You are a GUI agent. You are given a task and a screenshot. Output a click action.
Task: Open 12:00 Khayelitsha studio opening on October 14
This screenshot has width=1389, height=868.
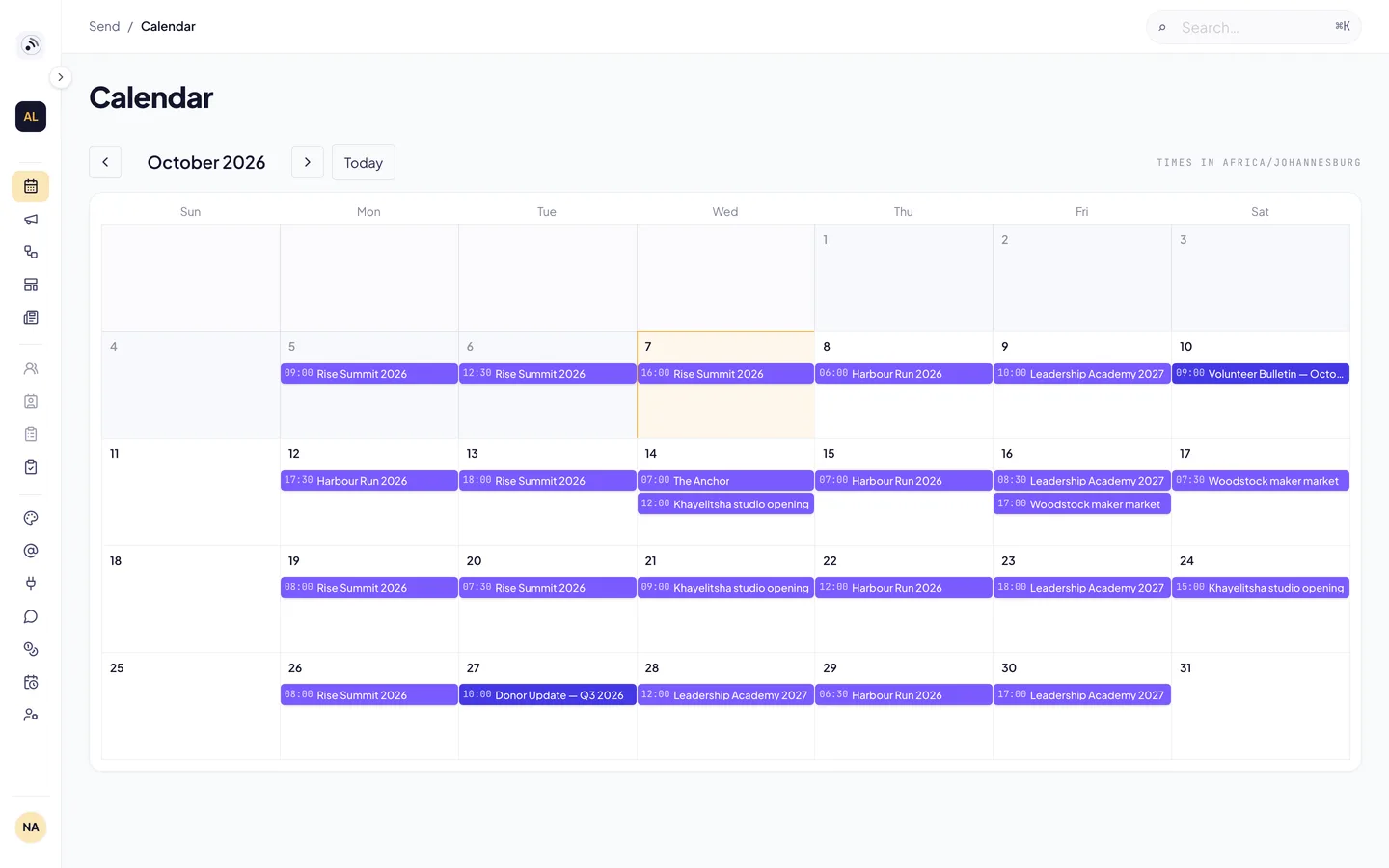click(x=725, y=503)
